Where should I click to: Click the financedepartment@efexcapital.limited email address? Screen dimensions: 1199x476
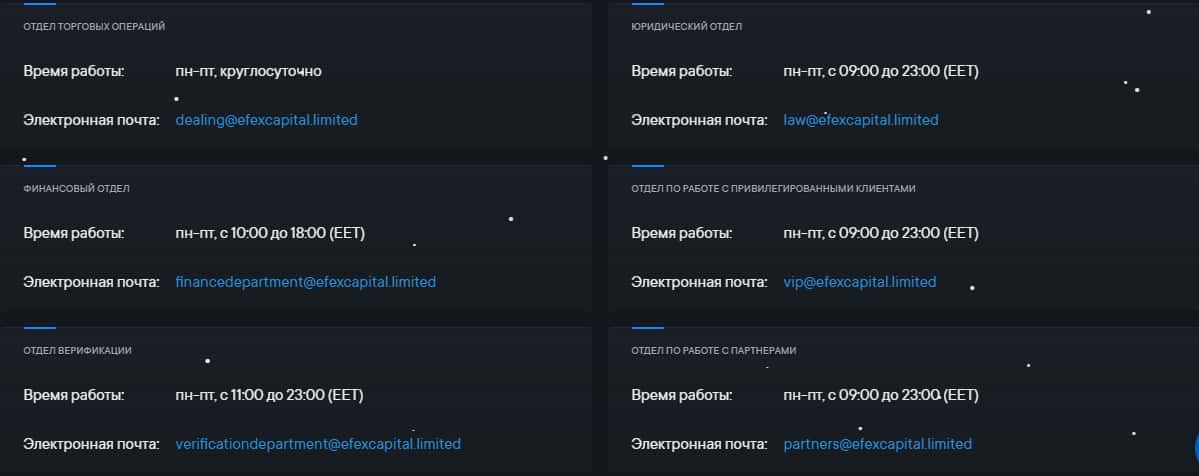[x=305, y=282]
